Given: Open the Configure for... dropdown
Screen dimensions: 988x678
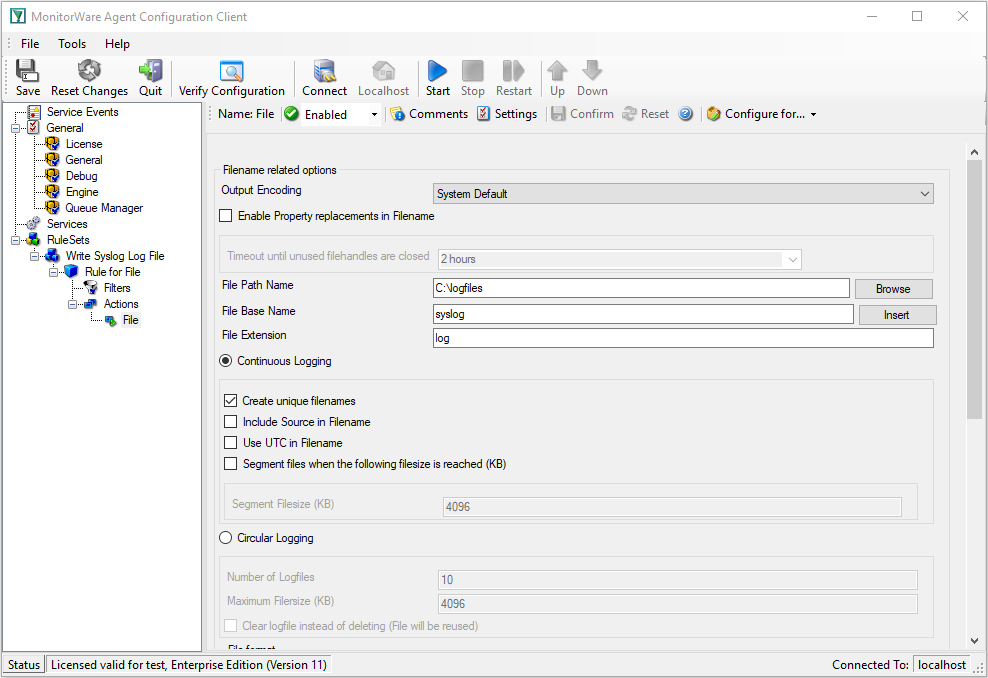Looking at the screenshot, I should [762, 114].
